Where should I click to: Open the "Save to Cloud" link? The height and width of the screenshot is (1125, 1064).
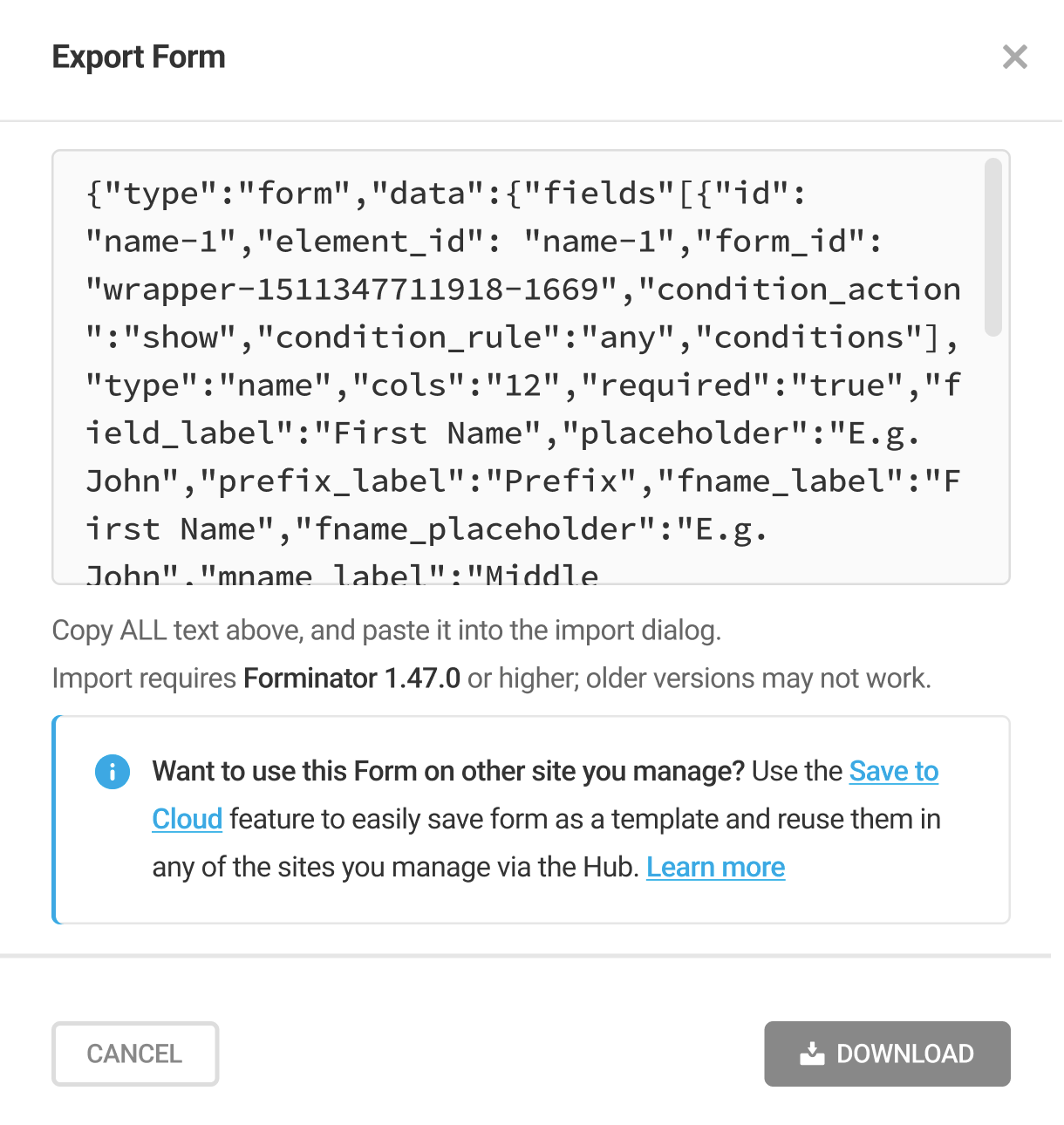click(894, 771)
